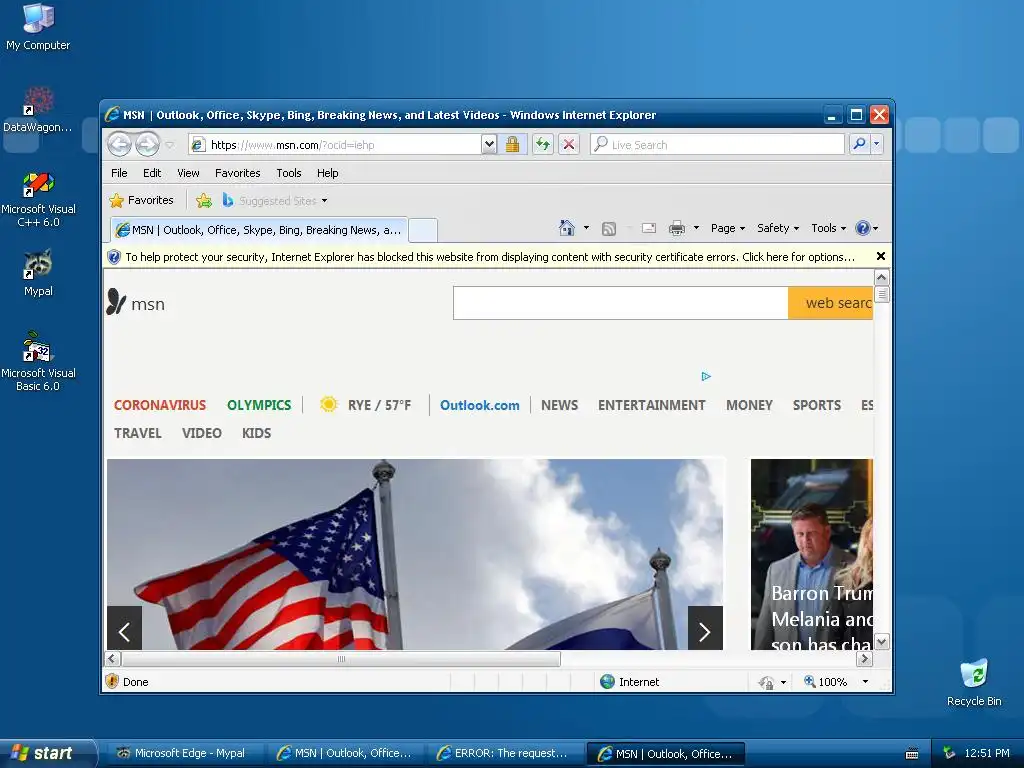Click the blue Help question icon
Screen dimensions: 1024x768
pyautogui.click(x=863, y=228)
